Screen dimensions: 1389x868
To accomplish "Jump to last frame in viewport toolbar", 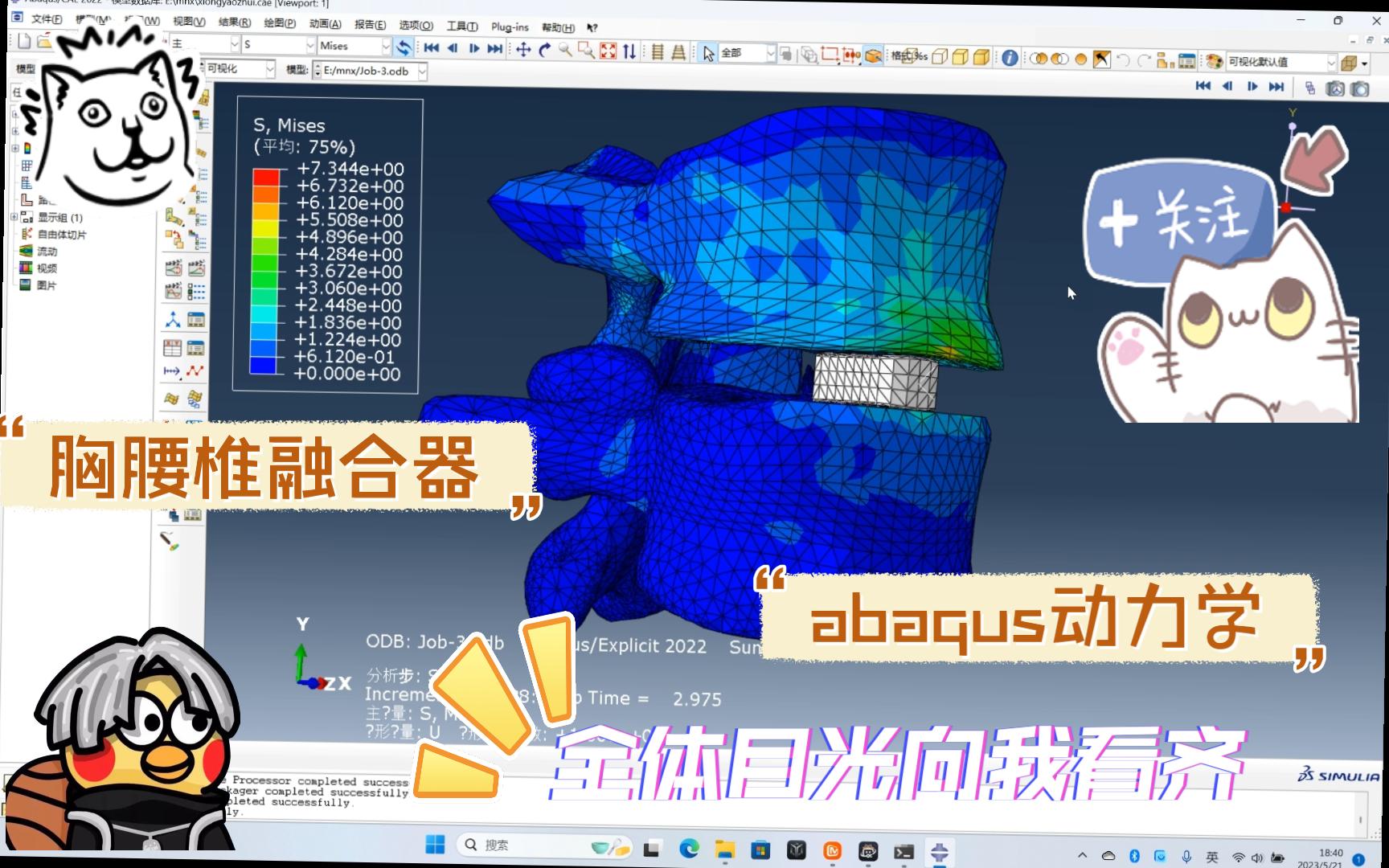I will click(1276, 87).
